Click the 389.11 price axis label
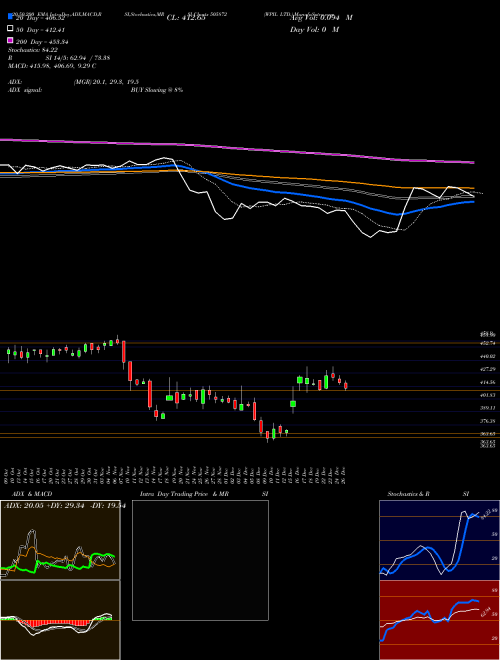The width and height of the screenshot is (500, 660). point(489,408)
